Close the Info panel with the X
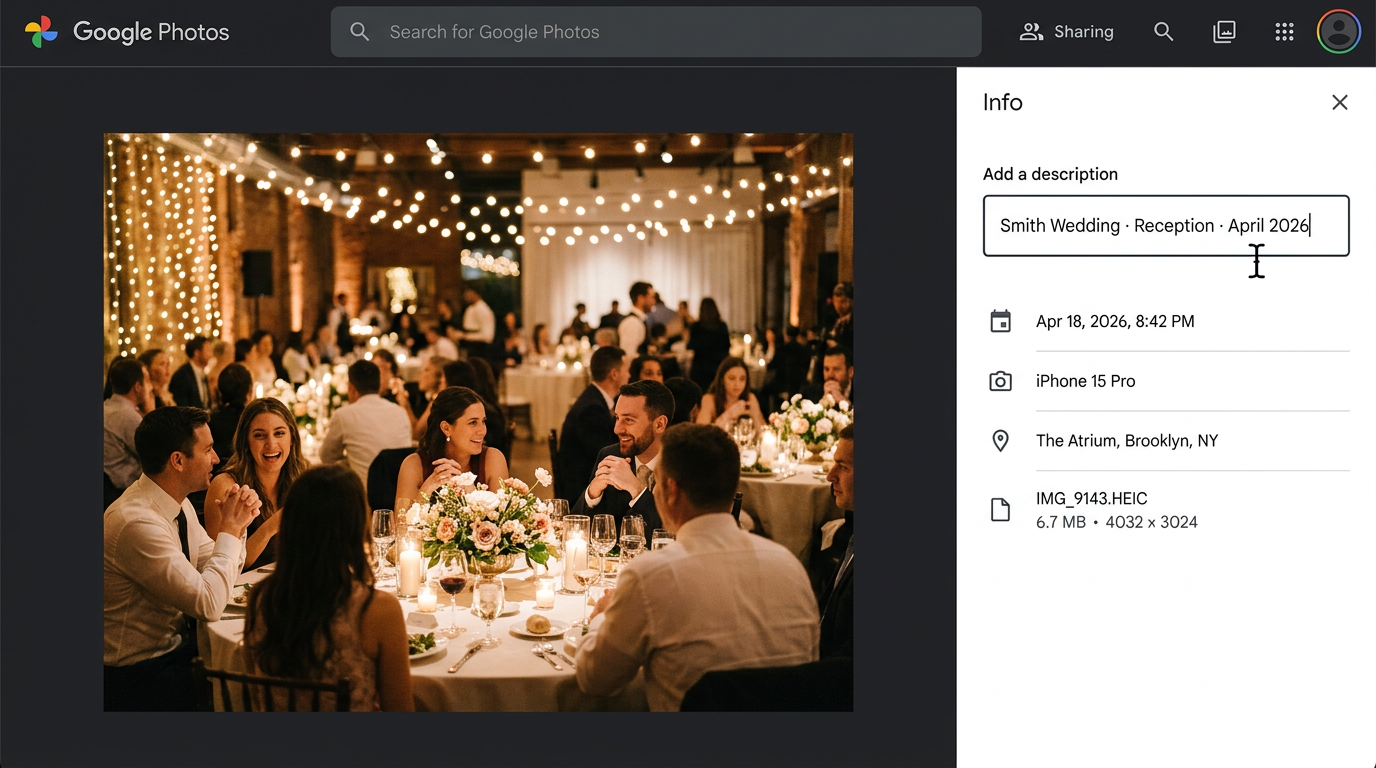Image resolution: width=1376 pixels, height=768 pixels. click(1340, 102)
